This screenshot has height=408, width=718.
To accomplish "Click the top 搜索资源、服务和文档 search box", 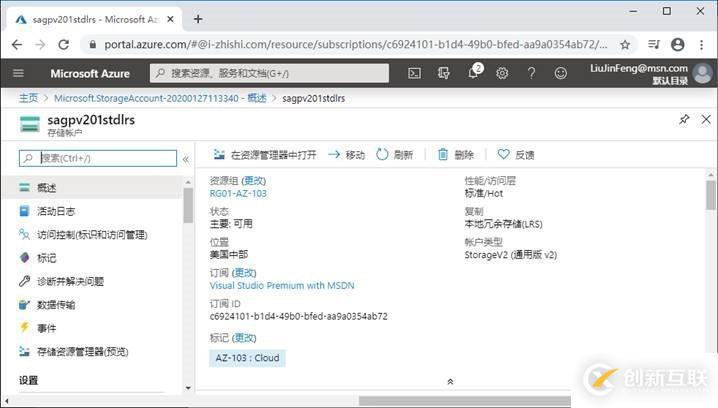I will pyautogui.click(x=269, y=73).
